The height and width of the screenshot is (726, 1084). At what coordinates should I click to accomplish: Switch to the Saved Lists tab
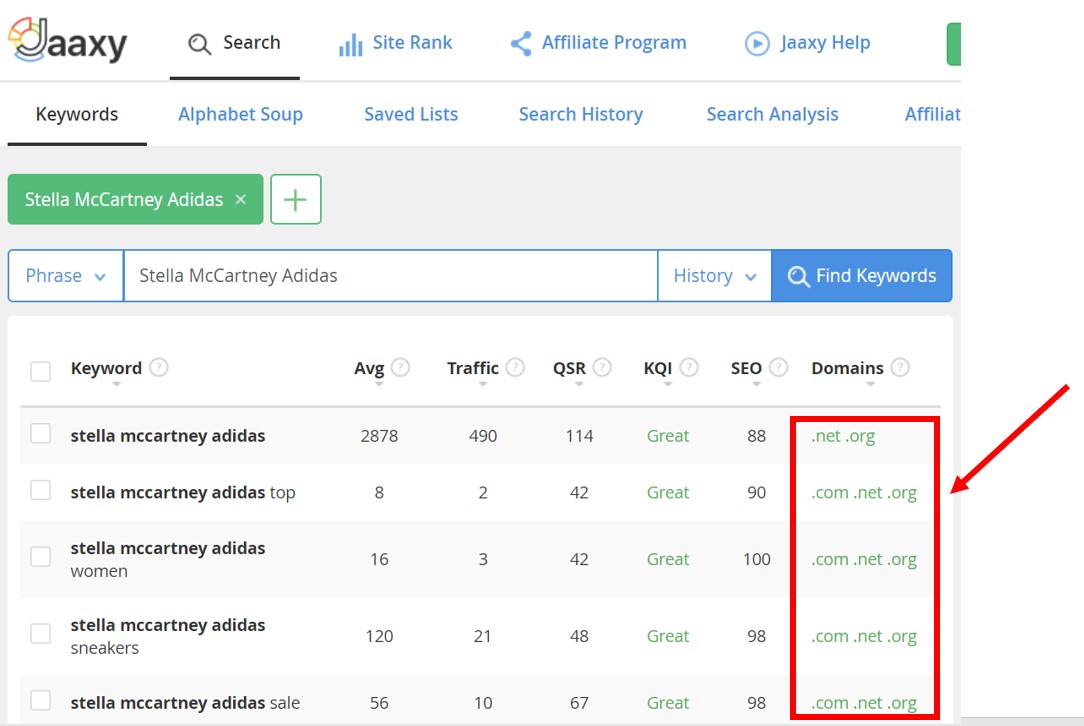(411, 114)
